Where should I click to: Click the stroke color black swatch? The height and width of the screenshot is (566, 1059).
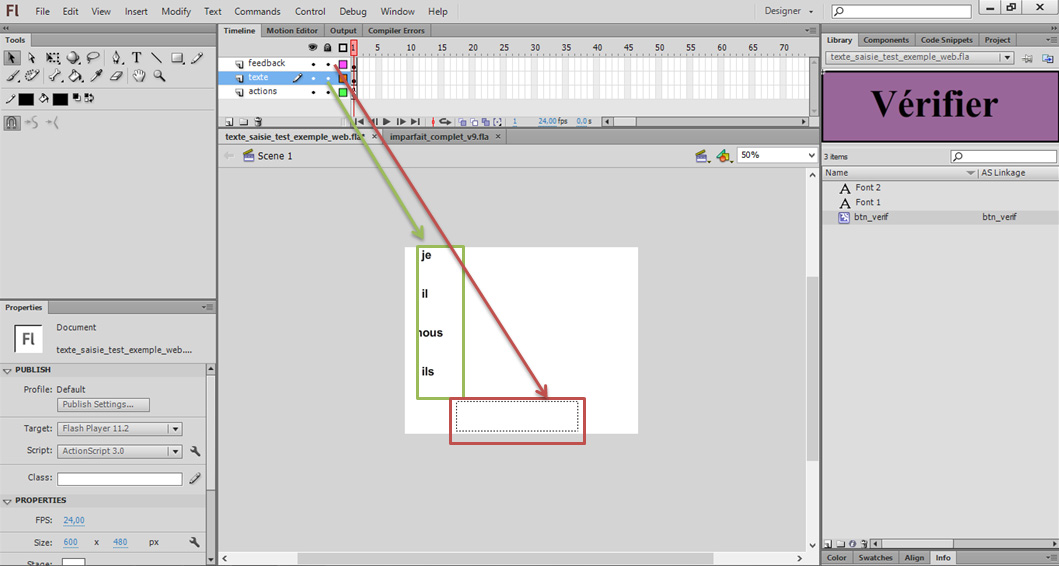[x=26, y=99]
